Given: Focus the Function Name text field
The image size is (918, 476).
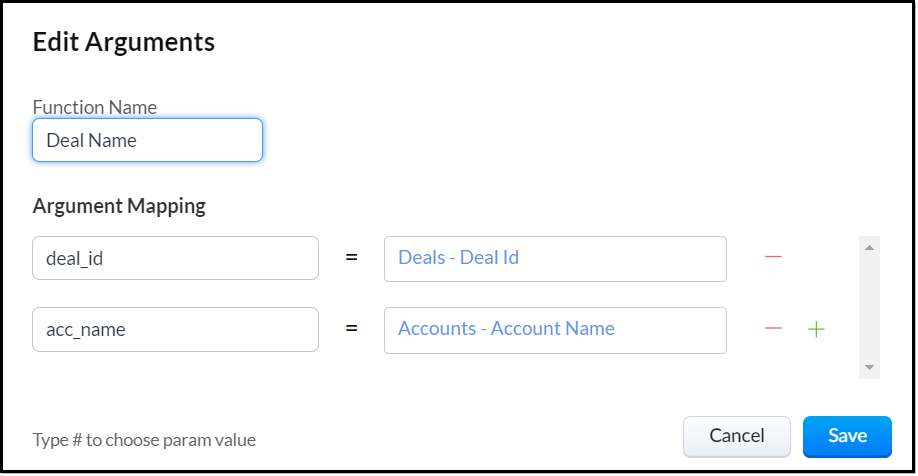Looking at the screenshot, I should tap(147, 141).
